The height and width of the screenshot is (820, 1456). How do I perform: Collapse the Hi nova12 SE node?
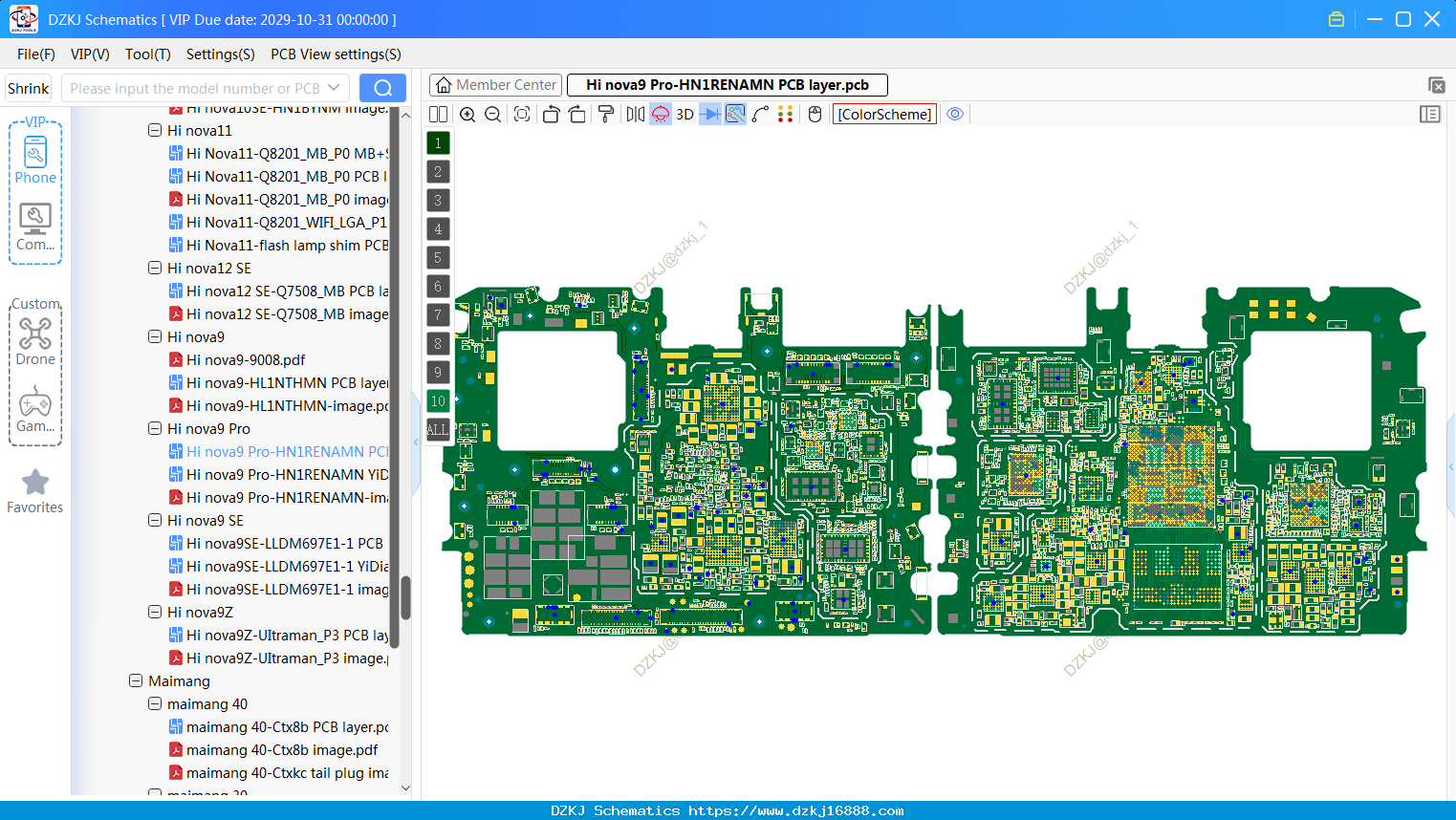point(155,268)
